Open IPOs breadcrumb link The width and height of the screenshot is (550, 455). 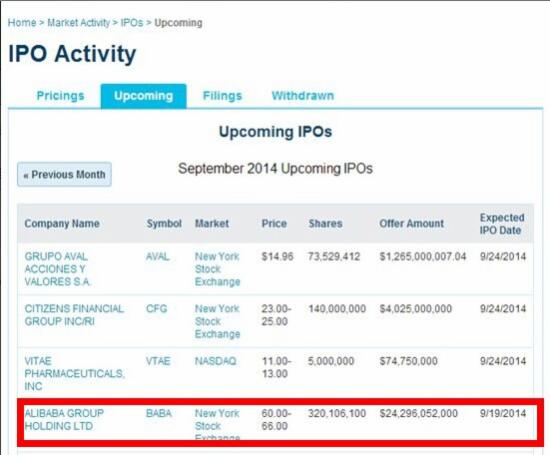pos(132,23)
